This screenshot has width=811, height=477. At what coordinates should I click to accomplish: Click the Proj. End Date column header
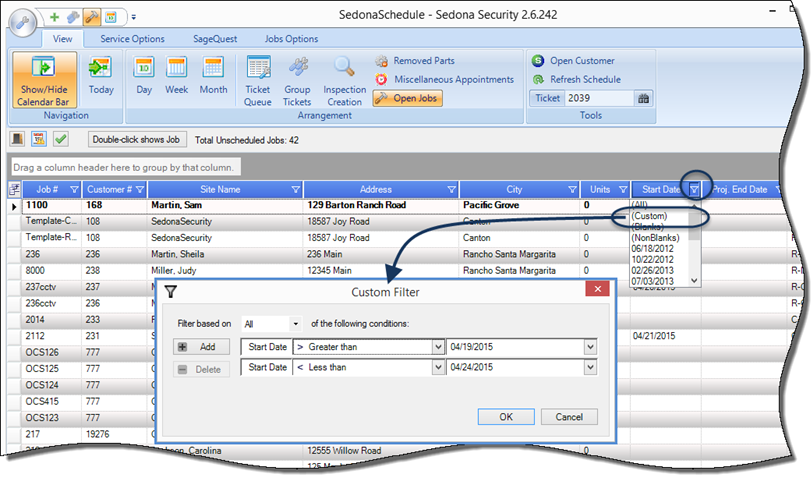point(740,190)
